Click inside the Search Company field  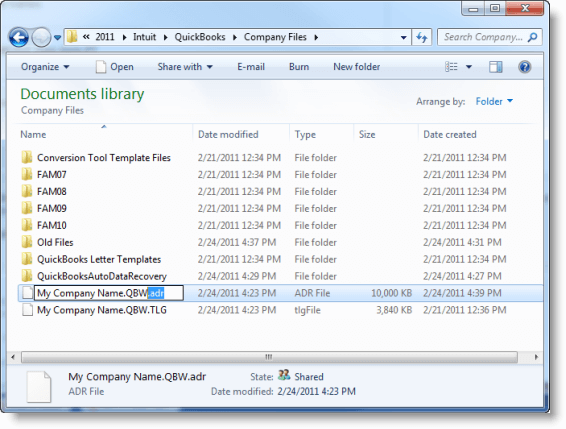[483, 37]
